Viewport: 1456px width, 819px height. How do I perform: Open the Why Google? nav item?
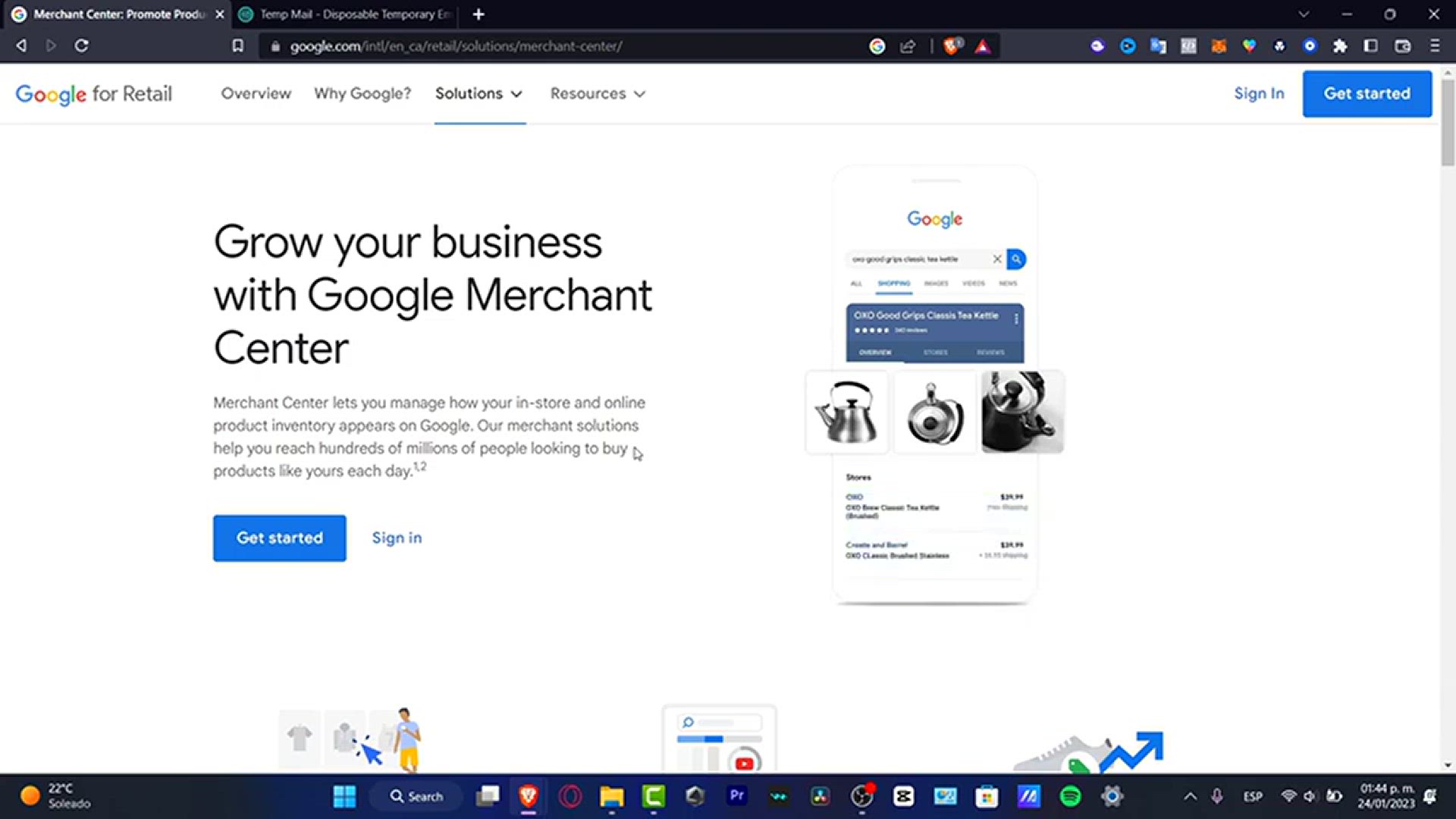362,93
